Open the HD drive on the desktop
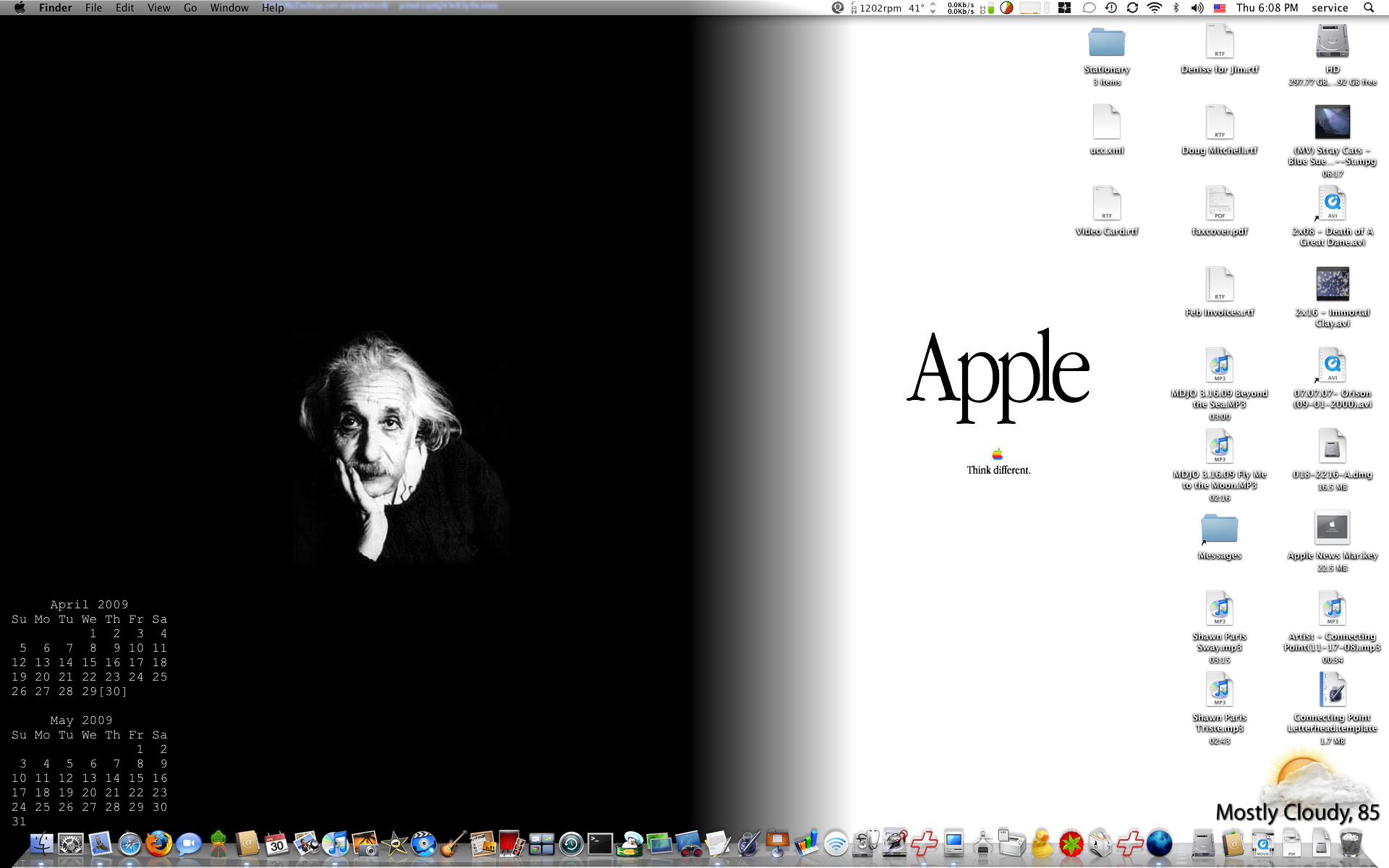The width and height of the screenshot is (1389, 868). 1333,41
